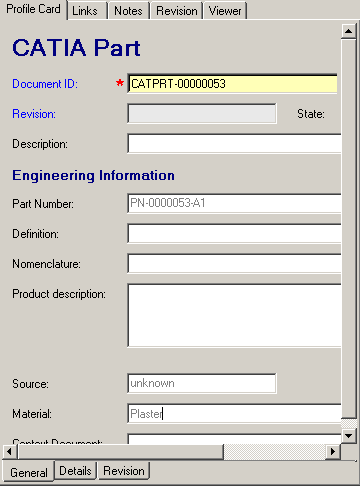Image resolution: width=360 pixels, height=486 pixels.
Task: Click the blue Revision label
Action: pyautogui.click(x=34, y=114)
